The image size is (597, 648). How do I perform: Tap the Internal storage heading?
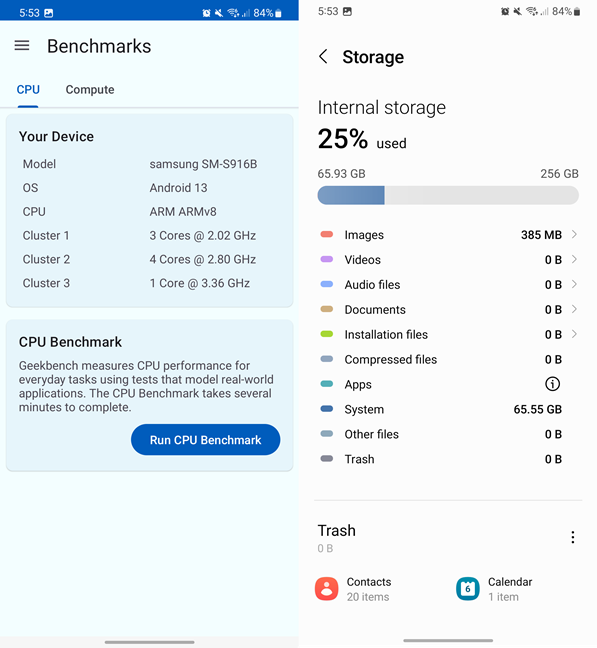382,108
